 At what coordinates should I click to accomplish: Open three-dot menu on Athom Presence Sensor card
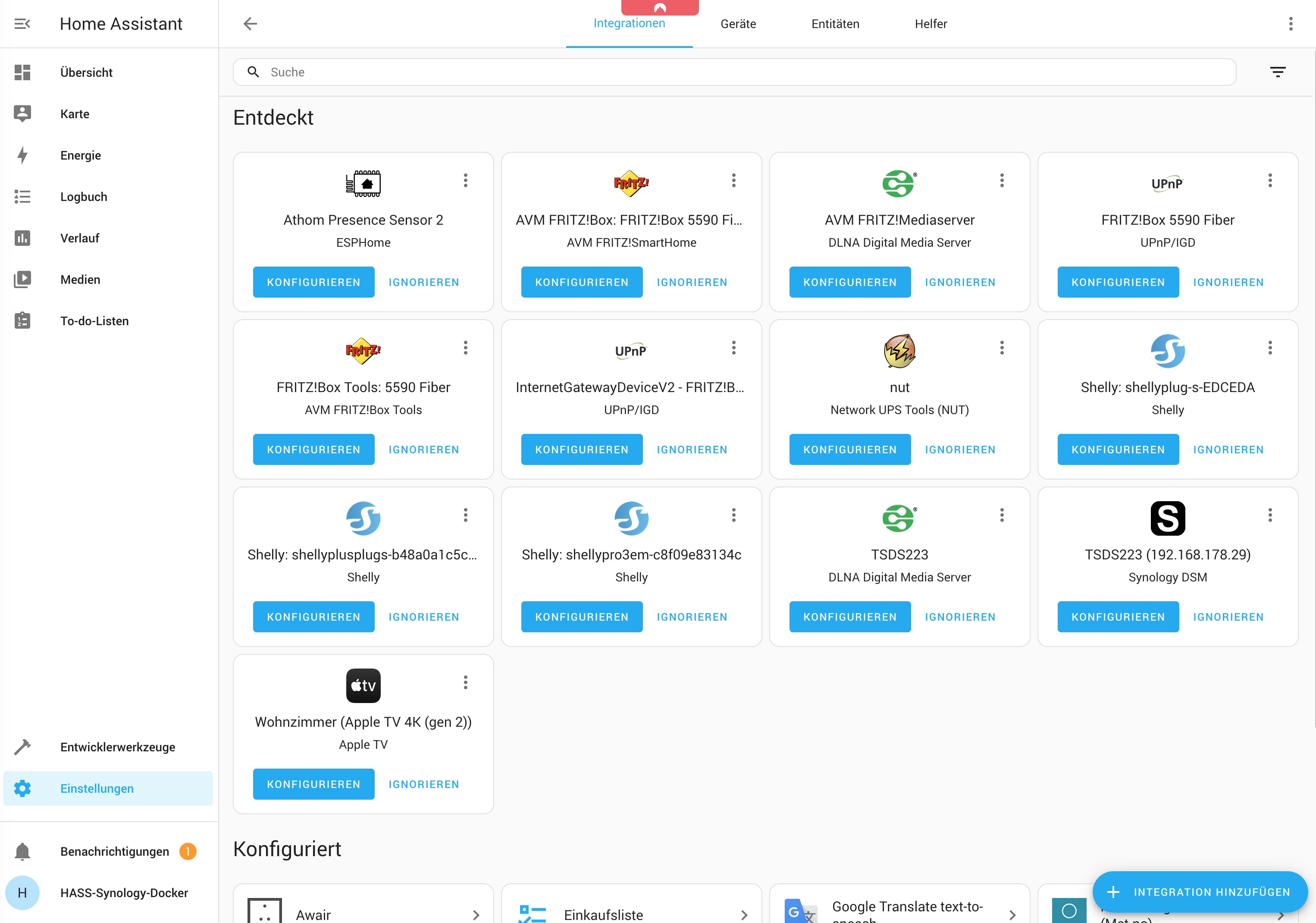coord(465,181)
